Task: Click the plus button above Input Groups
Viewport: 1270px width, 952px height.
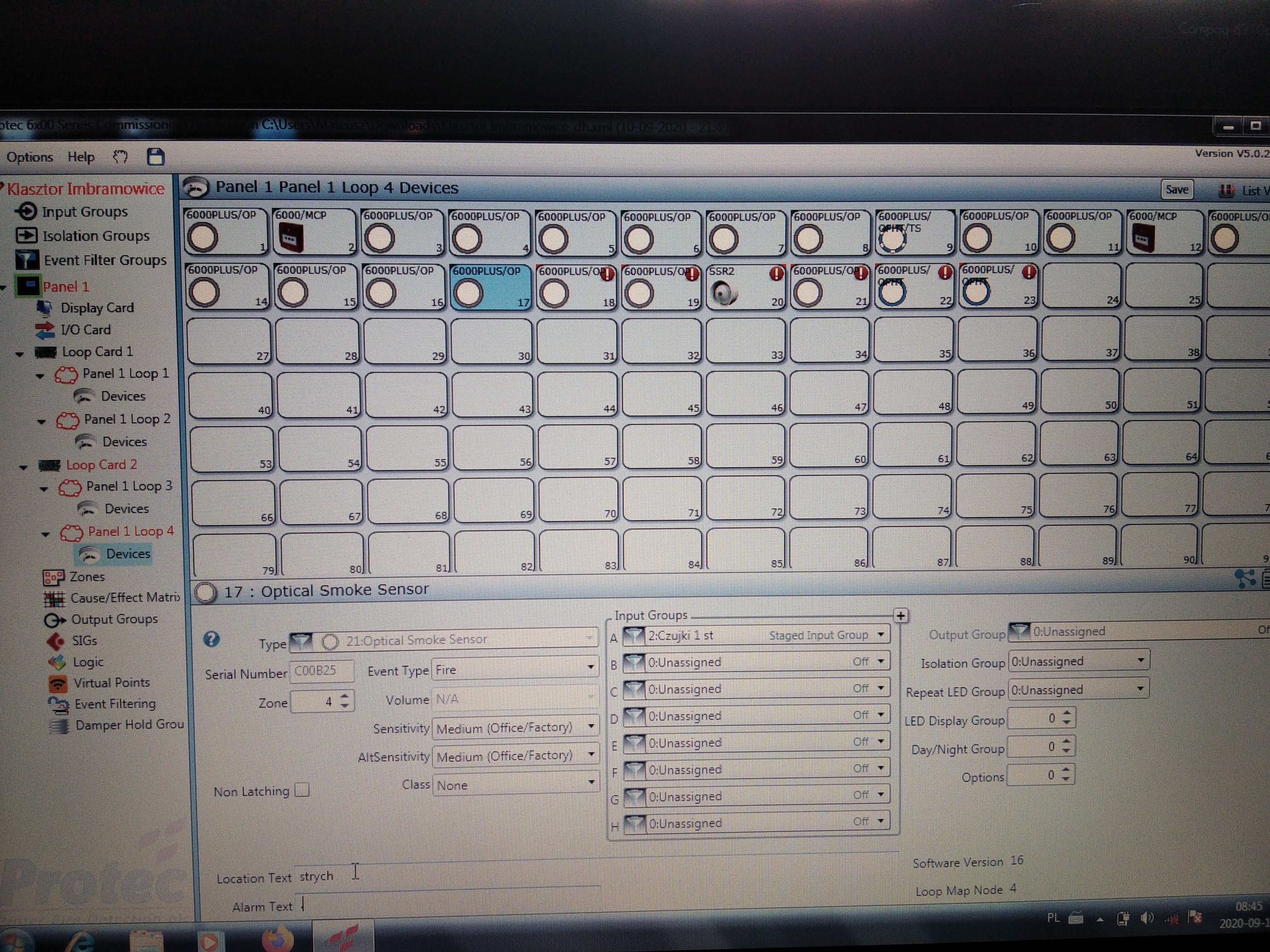Action: click(x=901, y=616)
